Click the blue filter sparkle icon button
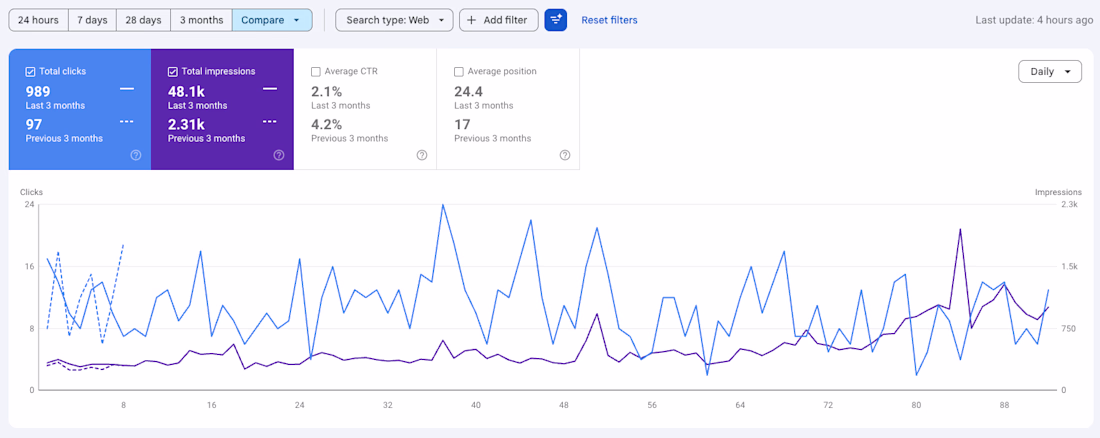Image resolution: width=1100 pixels, height=438 pixels. 556,20
